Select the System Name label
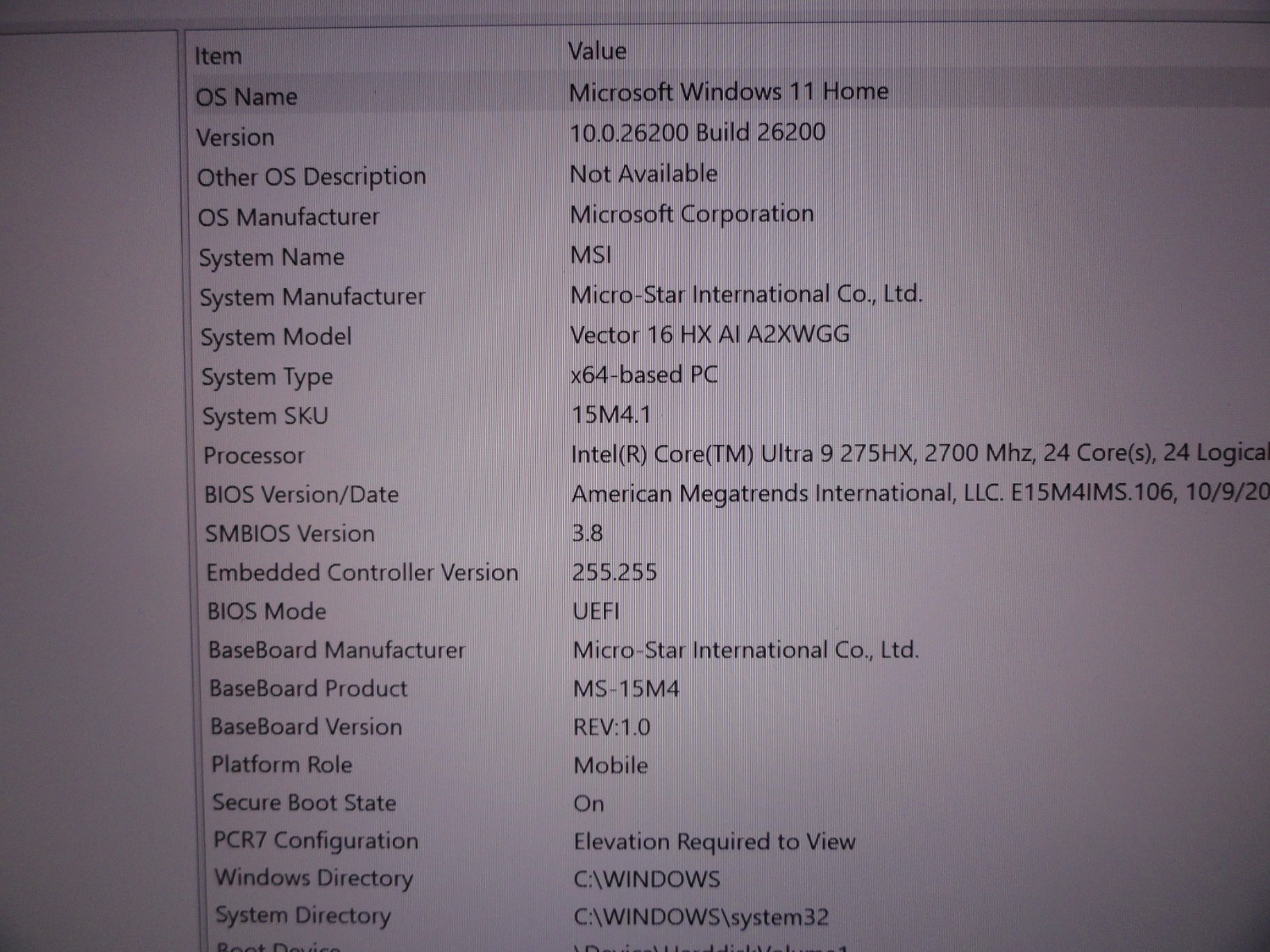 [271, 258]
